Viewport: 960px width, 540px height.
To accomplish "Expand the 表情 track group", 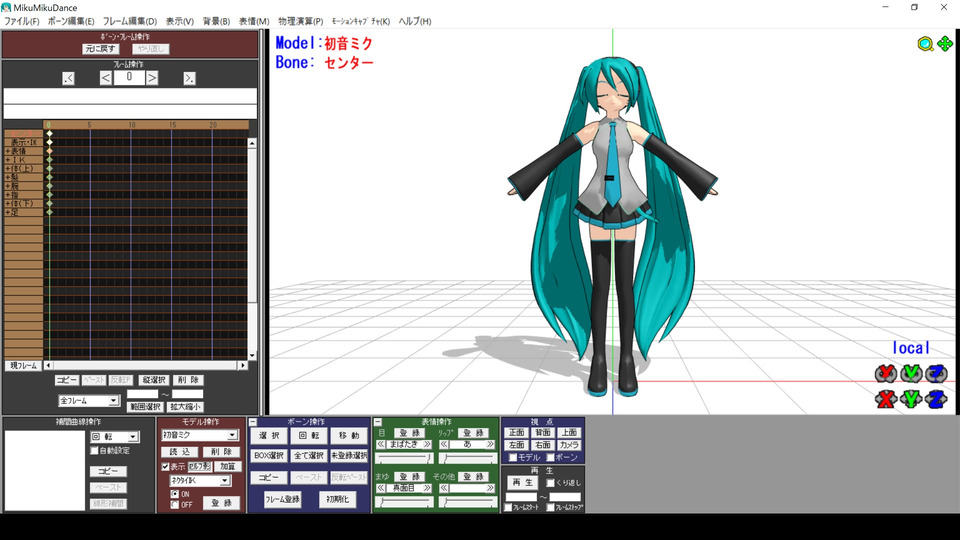I will tap(8, 151).
